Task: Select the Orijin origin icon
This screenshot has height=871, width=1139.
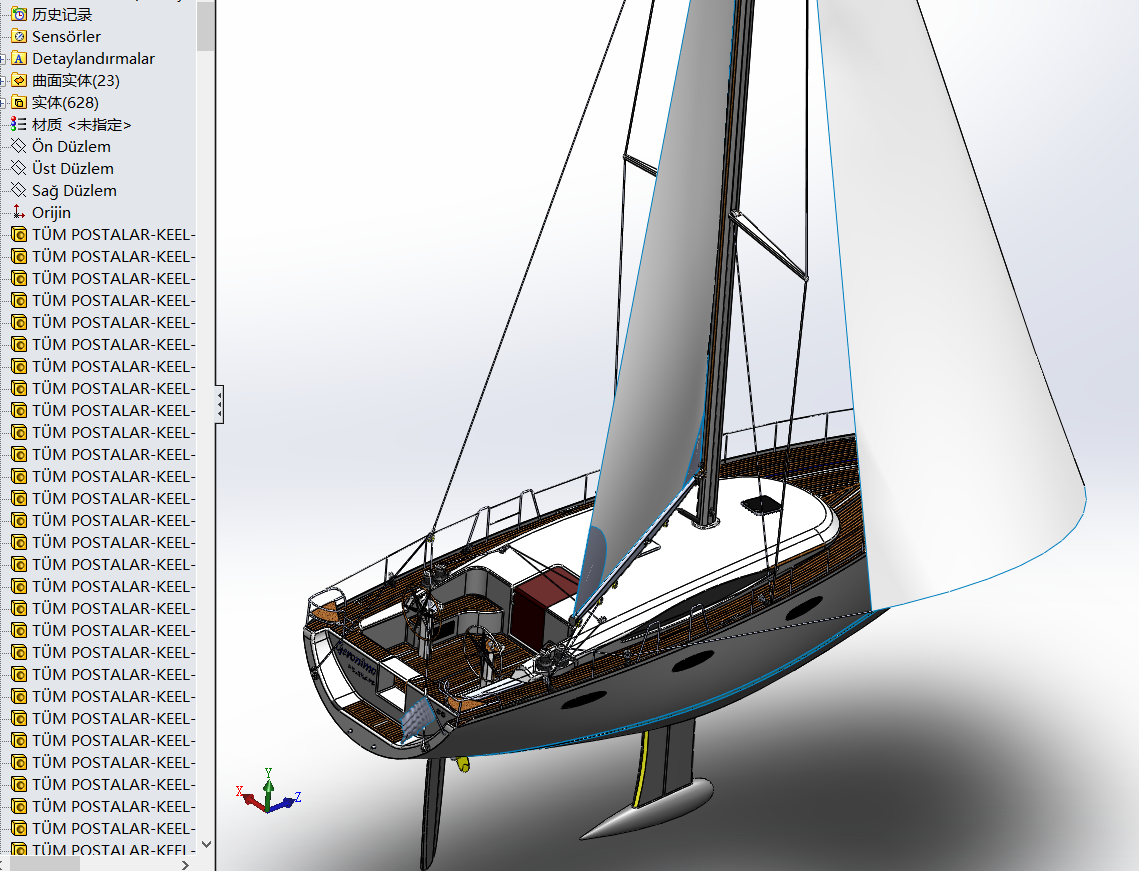Action: pos(18,212)
